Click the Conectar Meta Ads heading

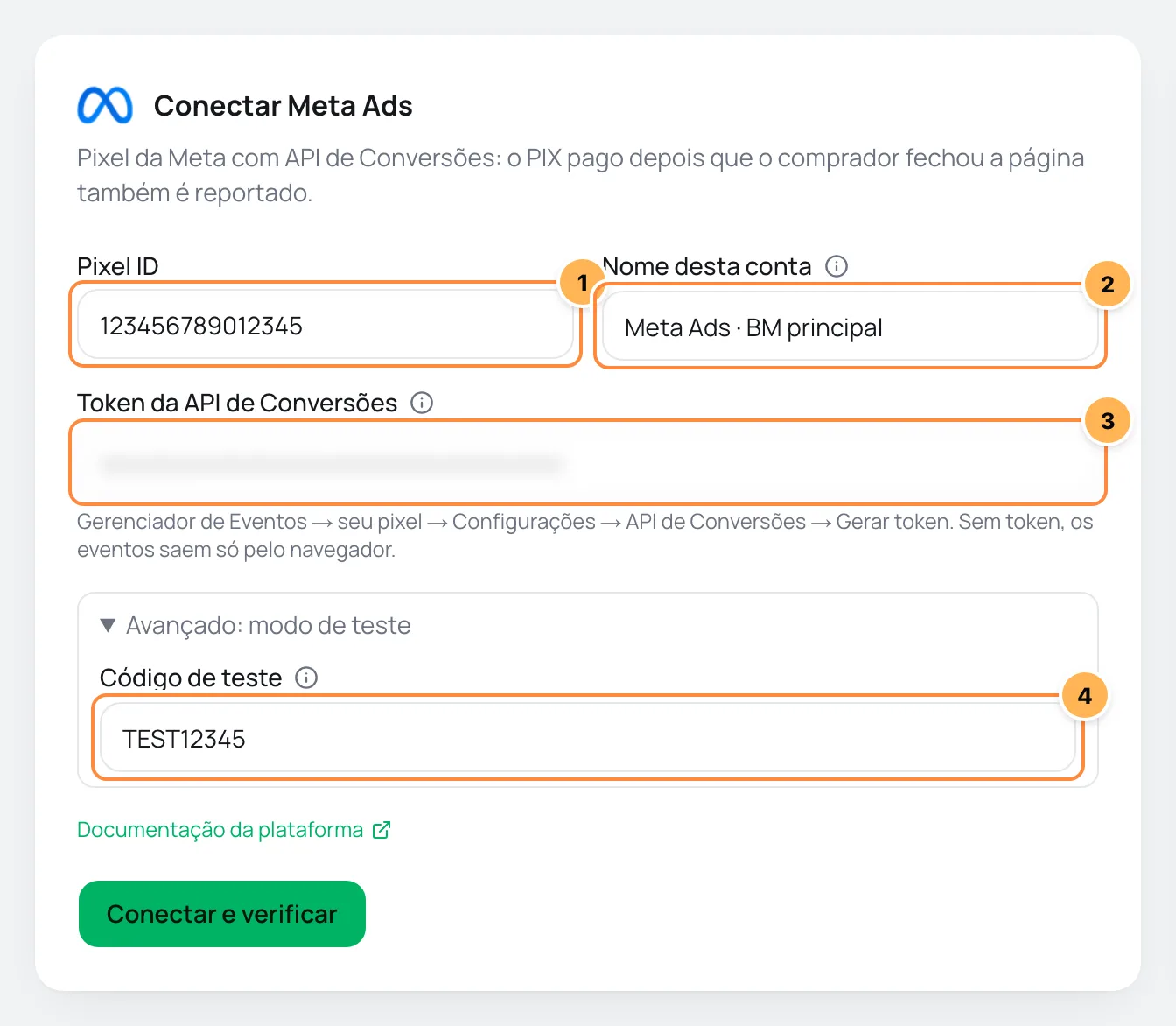(283, 106)
